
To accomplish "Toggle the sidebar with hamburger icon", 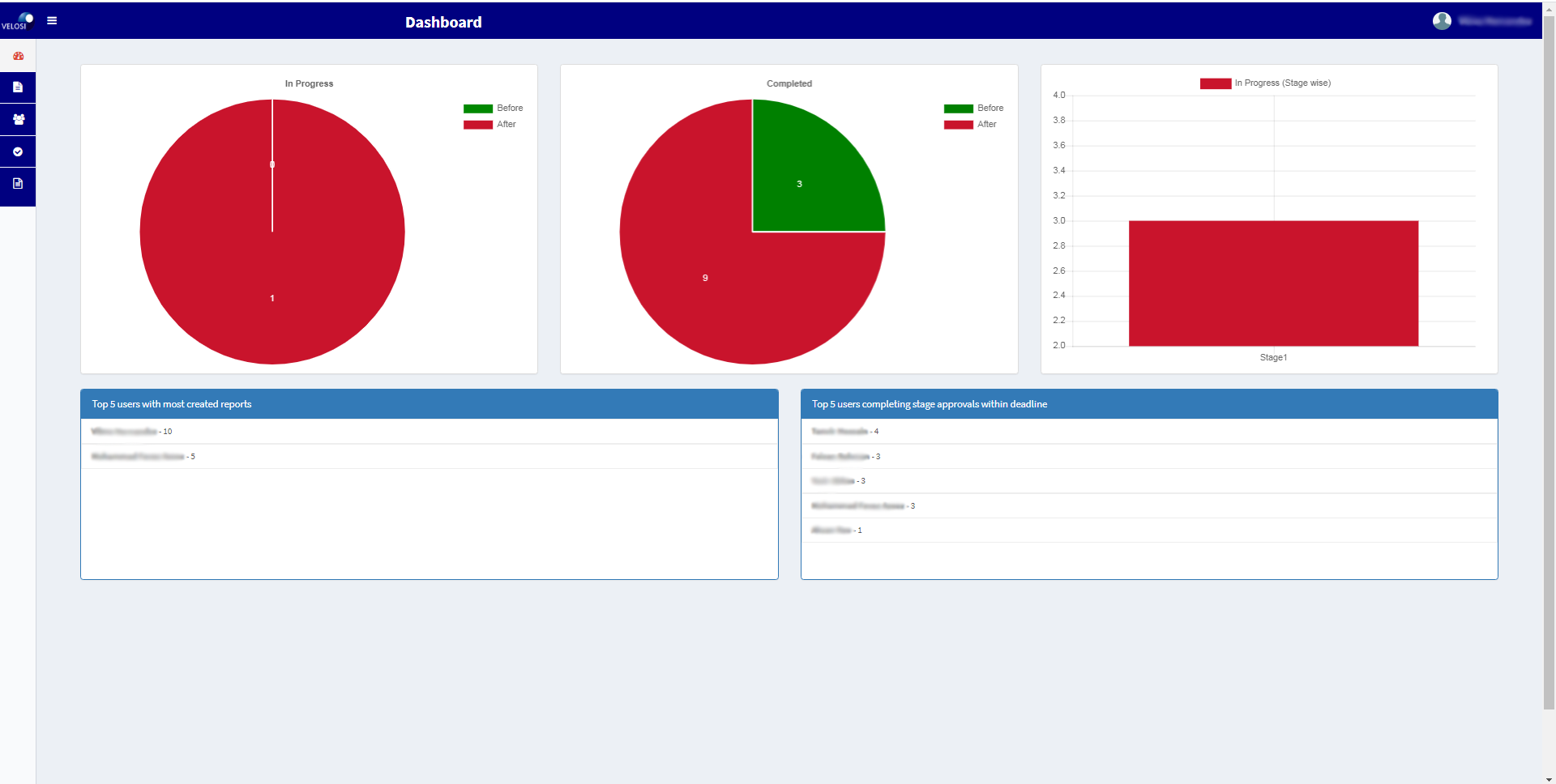I will point(52,21).
